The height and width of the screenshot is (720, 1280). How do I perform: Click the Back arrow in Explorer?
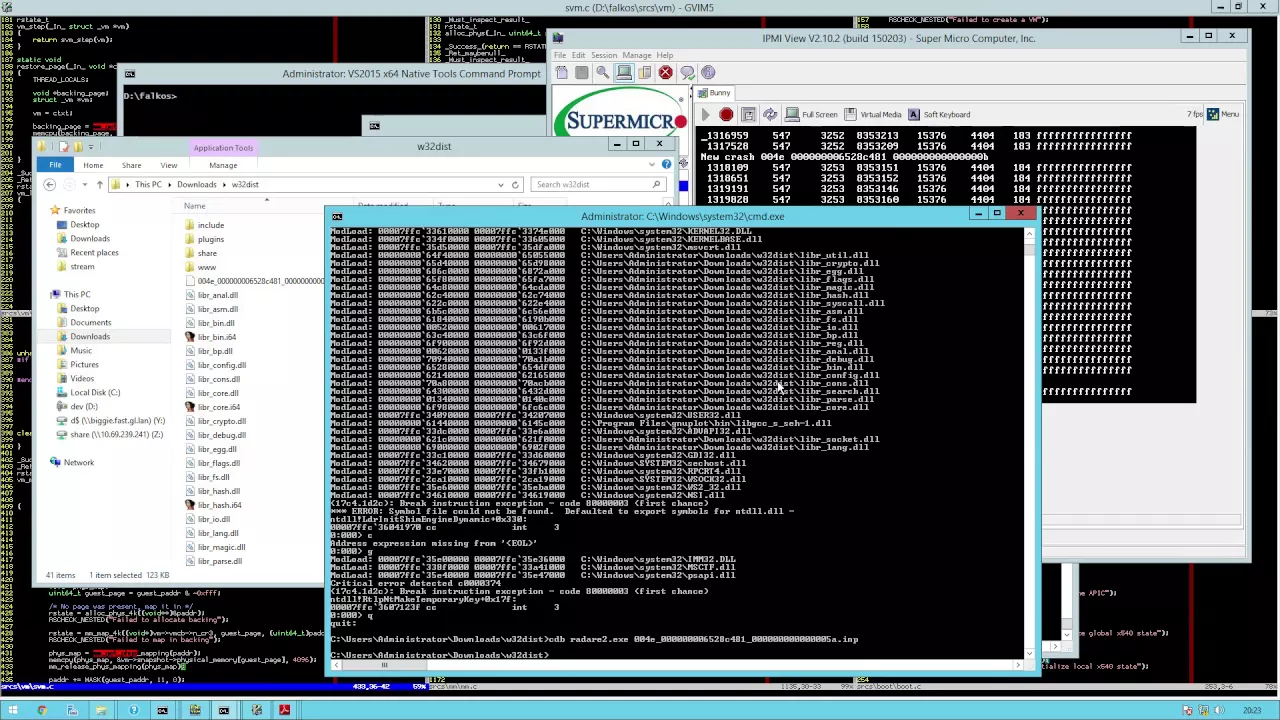coord(49,184)
